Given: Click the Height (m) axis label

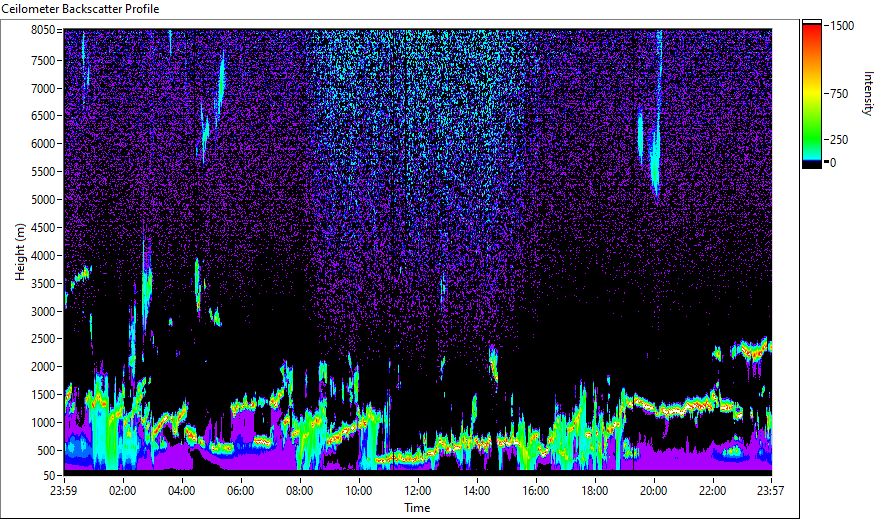Looking at the screenshot, I should click(x=20, y=252).
